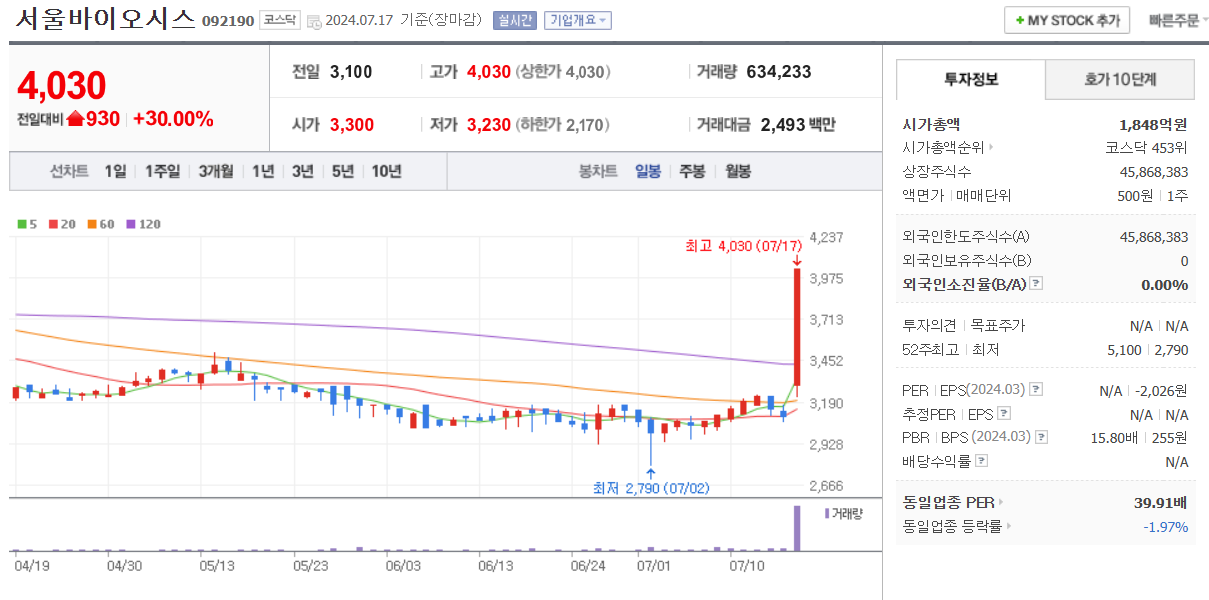Click the -1.97% industry change value
The width and height of the screenshot is (1209, 600).
click(1166, 526)
